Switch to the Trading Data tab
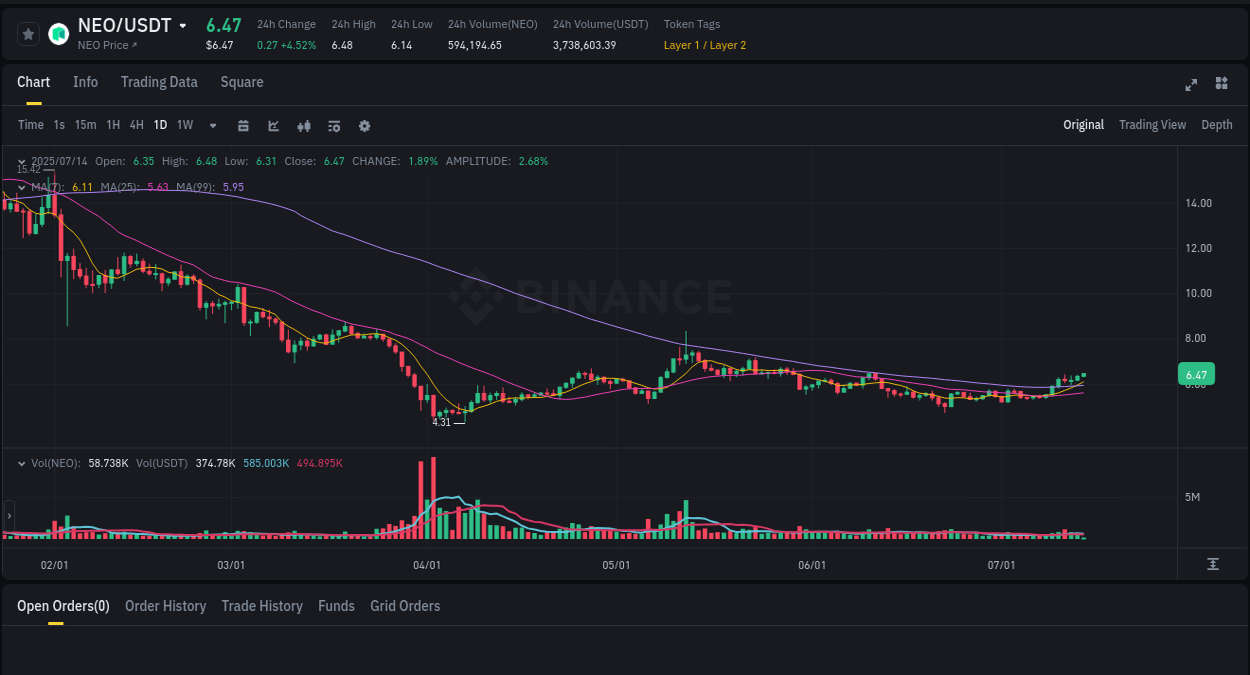1250x675 pixels. pyautogui.click(x=159, y=82)
